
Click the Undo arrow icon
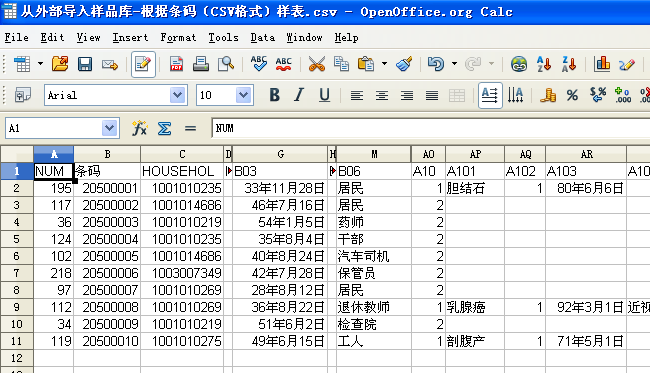[x=436, y=64]
